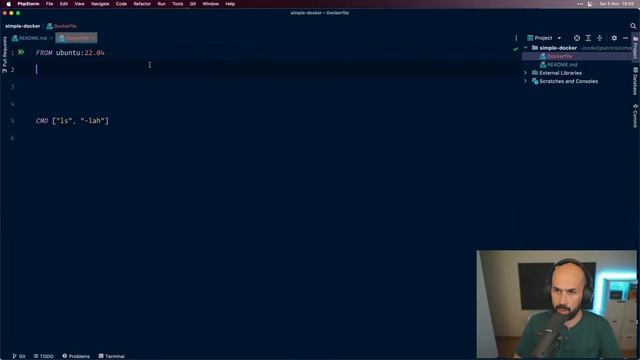Click line number 6 in the gutter

[x=13, y=138]
